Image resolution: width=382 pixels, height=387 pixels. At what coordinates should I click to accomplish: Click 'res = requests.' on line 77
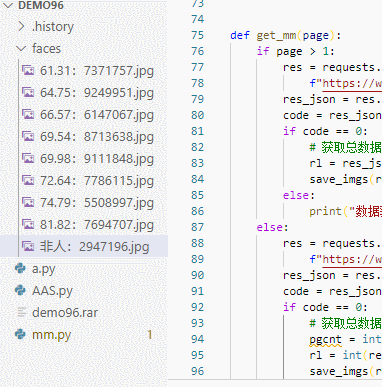tap(332, 68)
